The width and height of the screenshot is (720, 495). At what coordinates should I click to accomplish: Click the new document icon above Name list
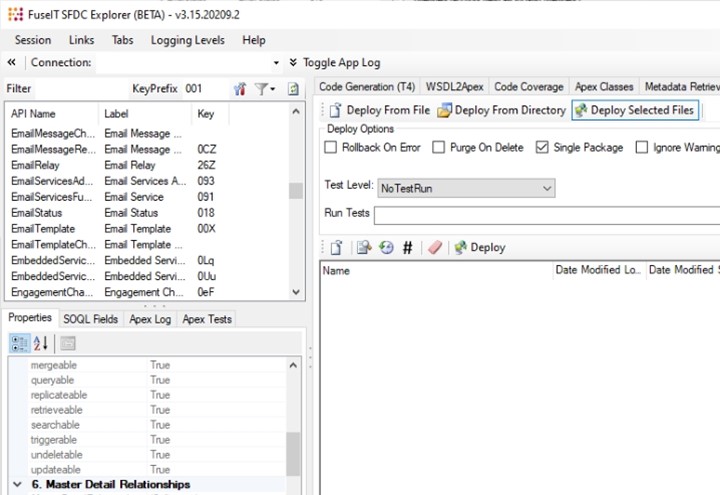(x=336, y=248)
